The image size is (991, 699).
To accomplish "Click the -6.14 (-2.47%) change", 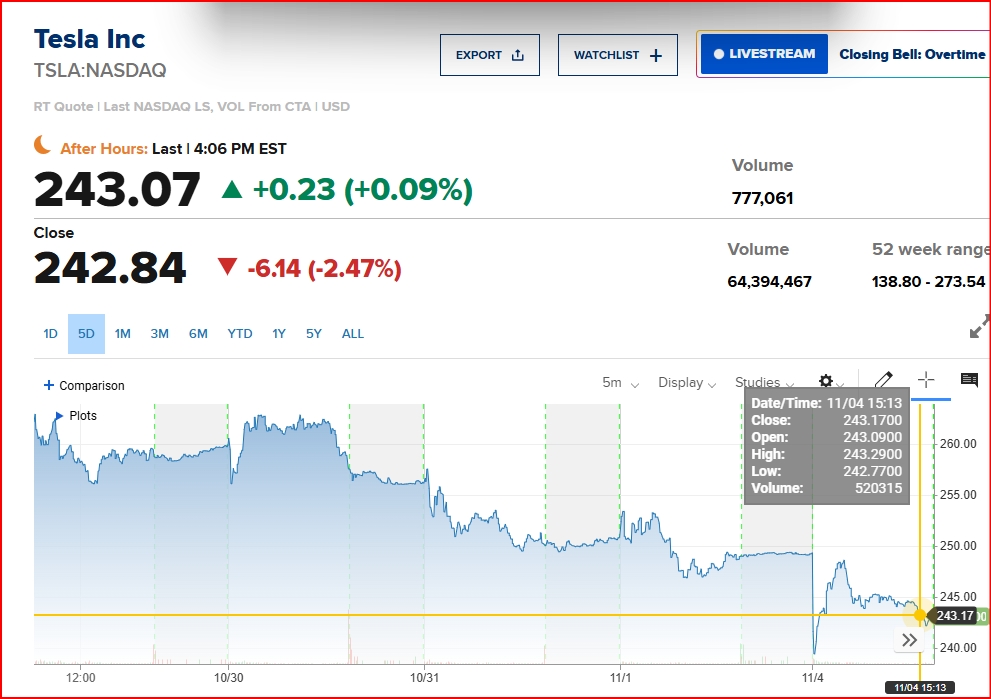I will [309, 269].
